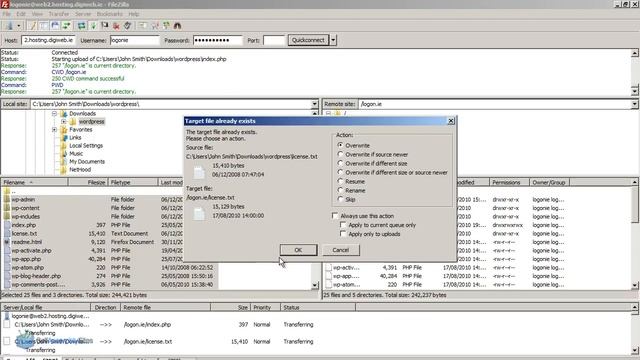Sort local files by Filesize column
The width and height of the screenshot is (640, 360).
tap(88, 182)
